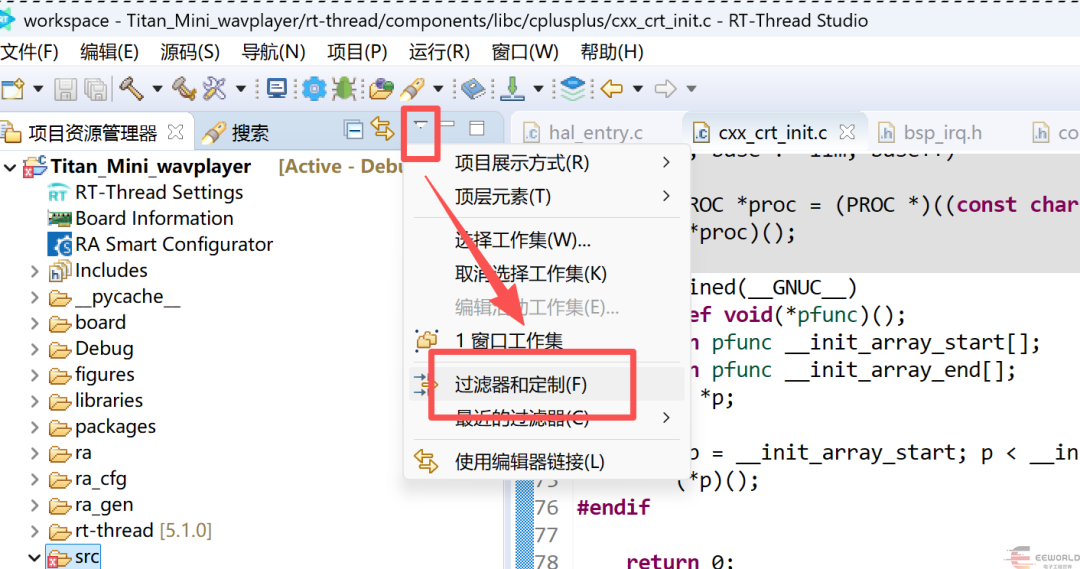Click the save all disks icon
The width and height of the screenshot is (1080, 569).
pyautogui.click(x=96, y=89)
